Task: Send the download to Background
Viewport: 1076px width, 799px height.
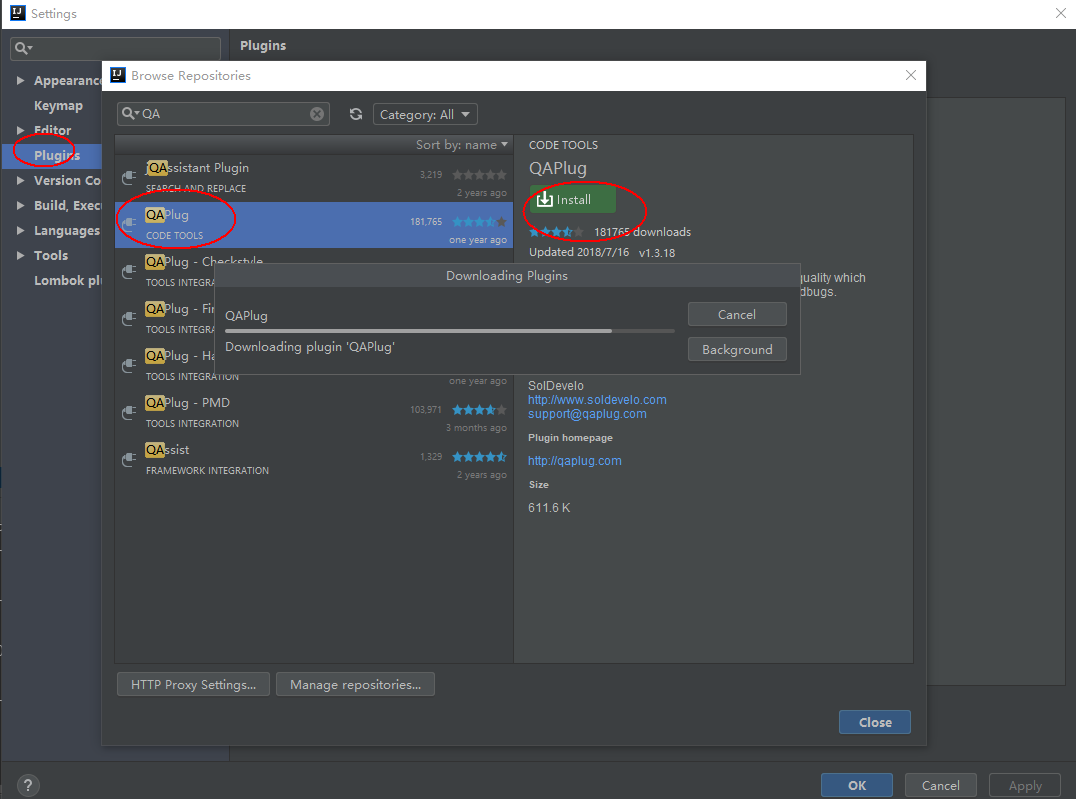Action: (x=737, y=349)
